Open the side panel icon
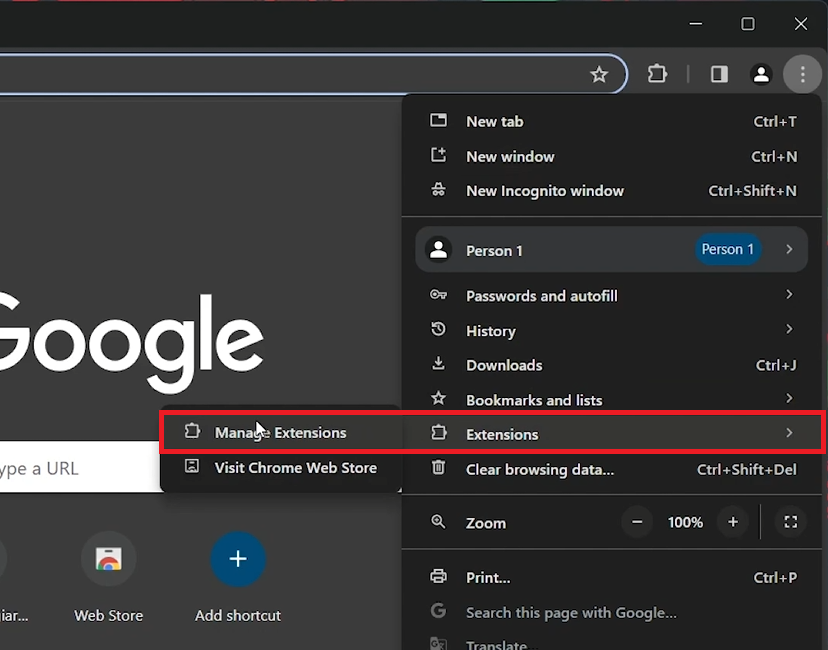Image resolution: width=828 pixels, height=650 pixels. point(718,74)
